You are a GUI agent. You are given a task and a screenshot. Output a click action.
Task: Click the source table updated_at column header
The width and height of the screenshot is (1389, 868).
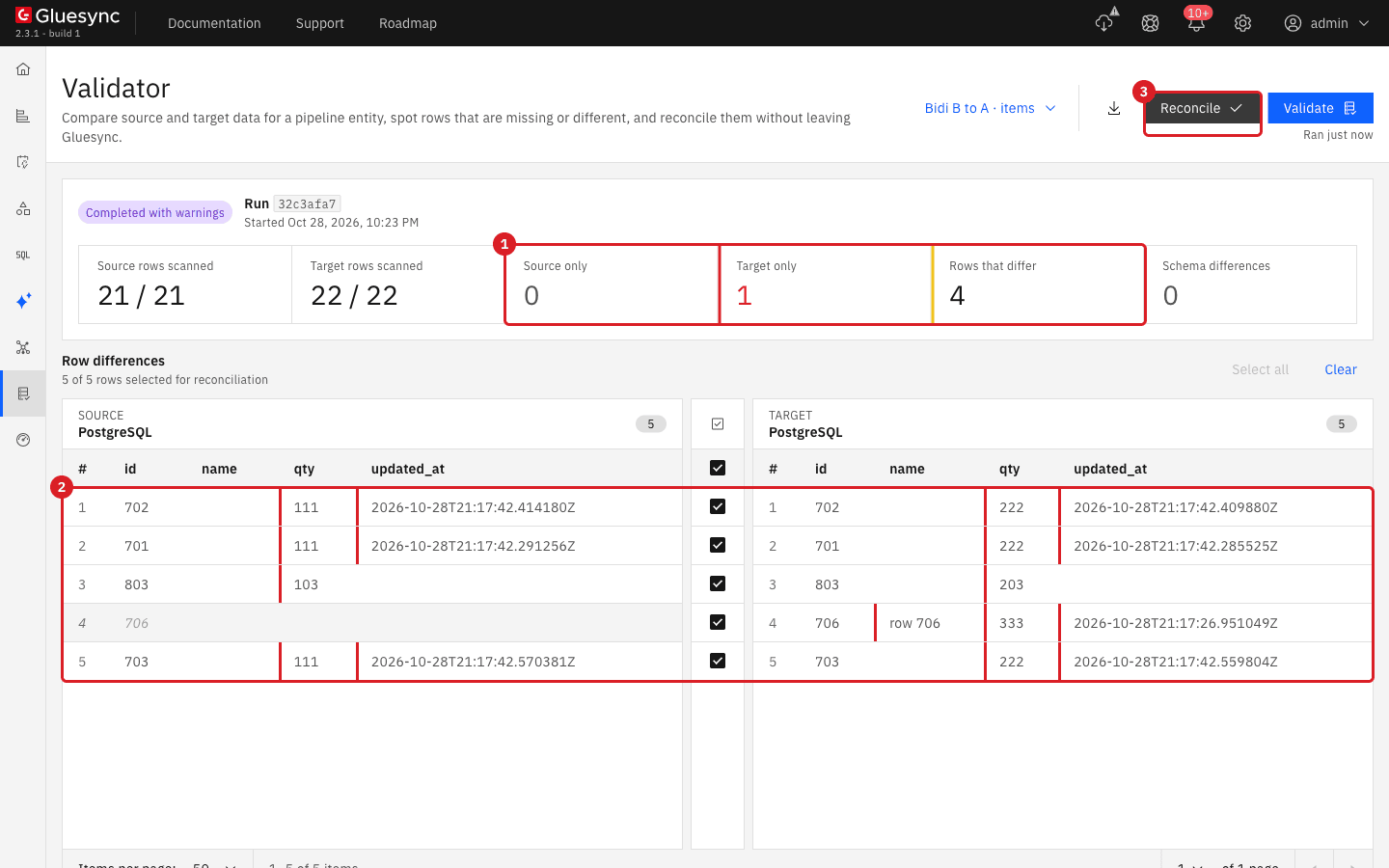[408, 469]
